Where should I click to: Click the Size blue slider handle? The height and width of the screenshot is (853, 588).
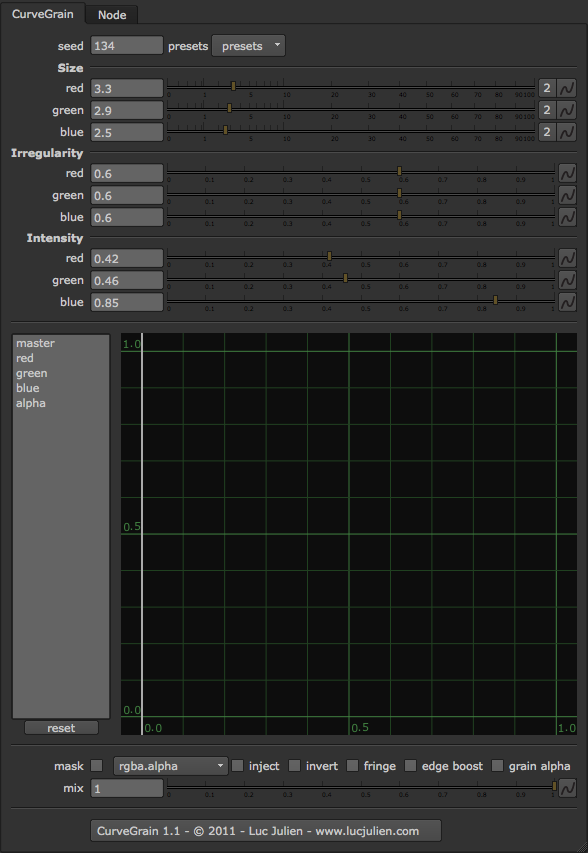pyautogui.click(x=226, y=129)
